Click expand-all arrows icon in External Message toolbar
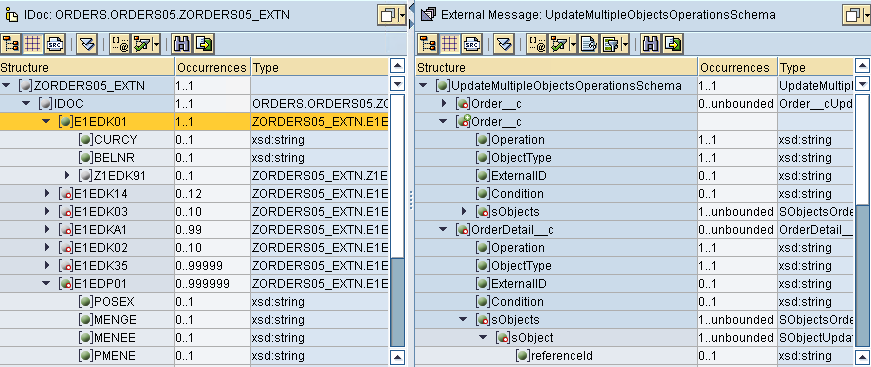Viewport: 871px width, 367px height. coord(503,44)
